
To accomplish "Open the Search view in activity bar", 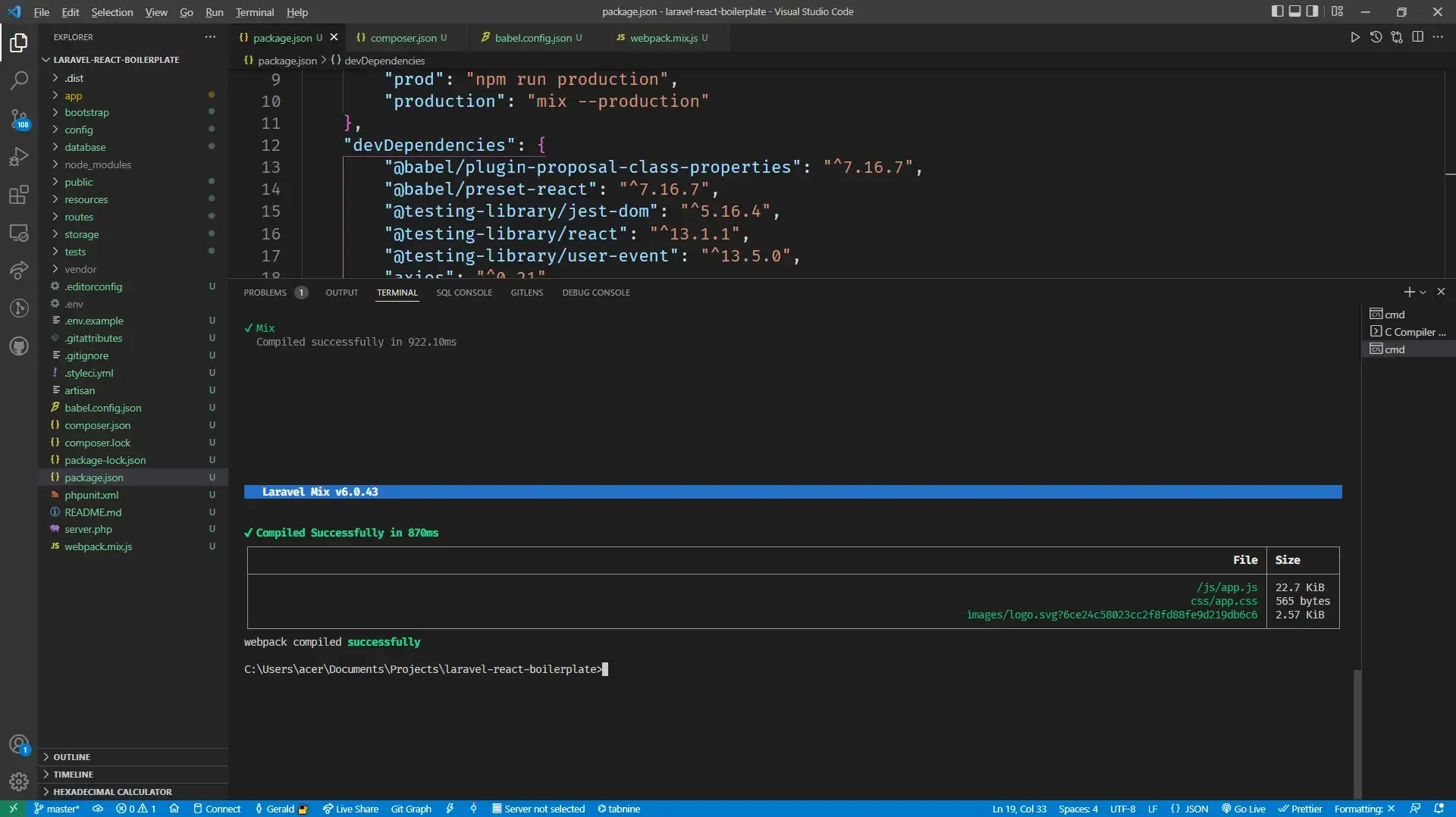I will pos(19,80).
